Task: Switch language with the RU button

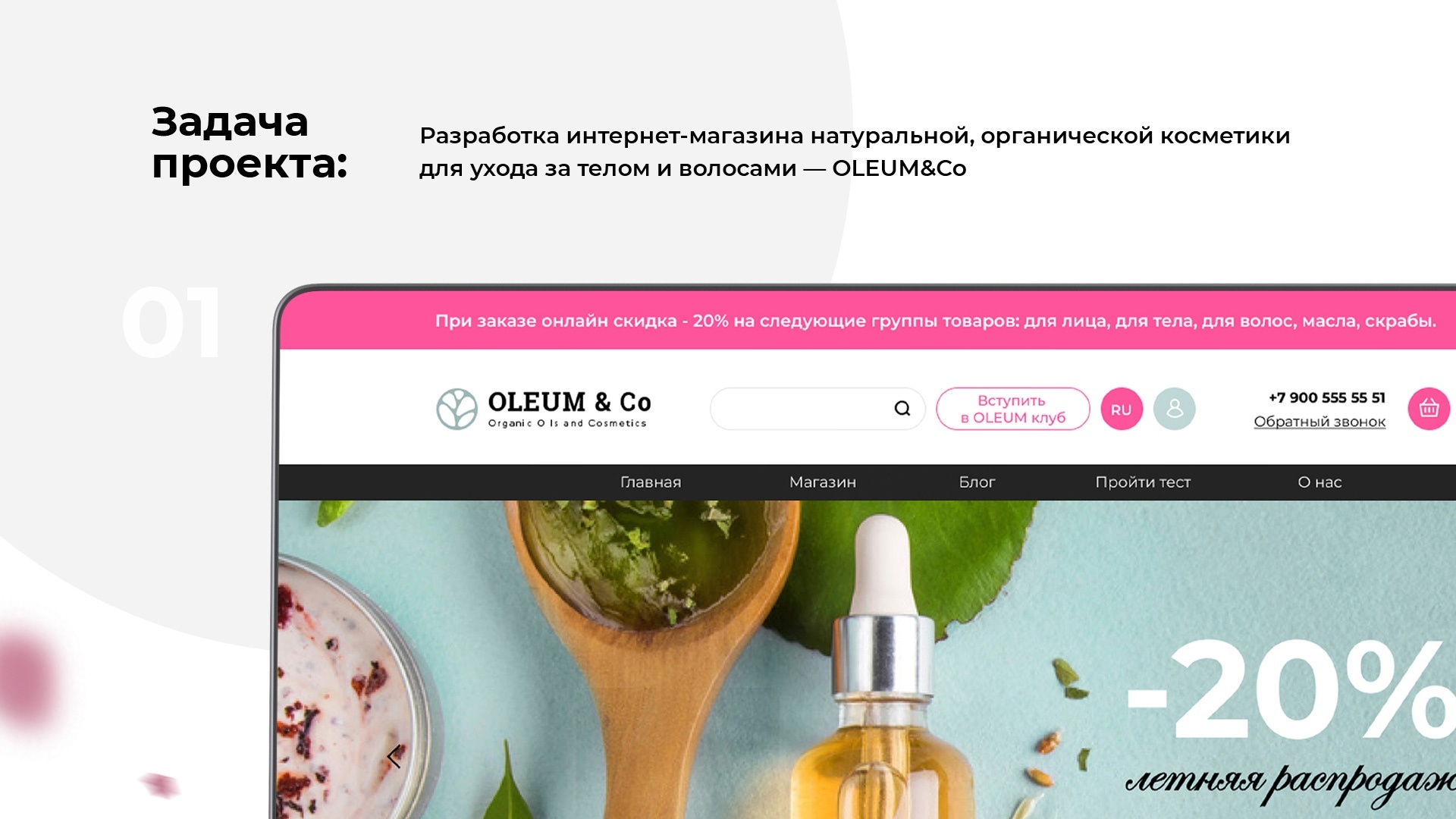Action: pyautogui.click(x=1122, y=409)
